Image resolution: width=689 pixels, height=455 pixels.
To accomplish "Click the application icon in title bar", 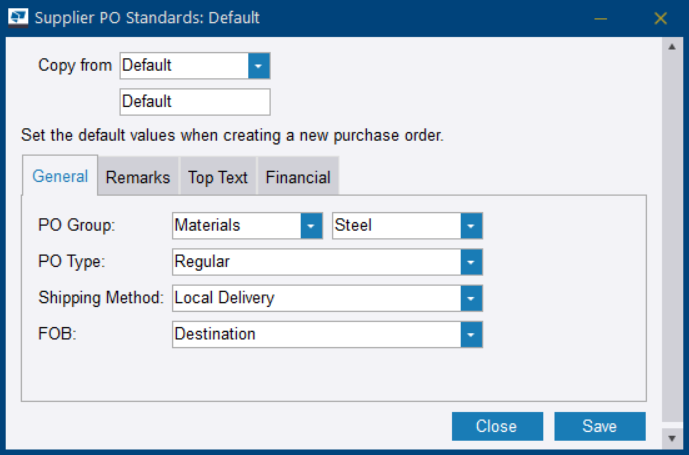I will (x=18, y=18).
